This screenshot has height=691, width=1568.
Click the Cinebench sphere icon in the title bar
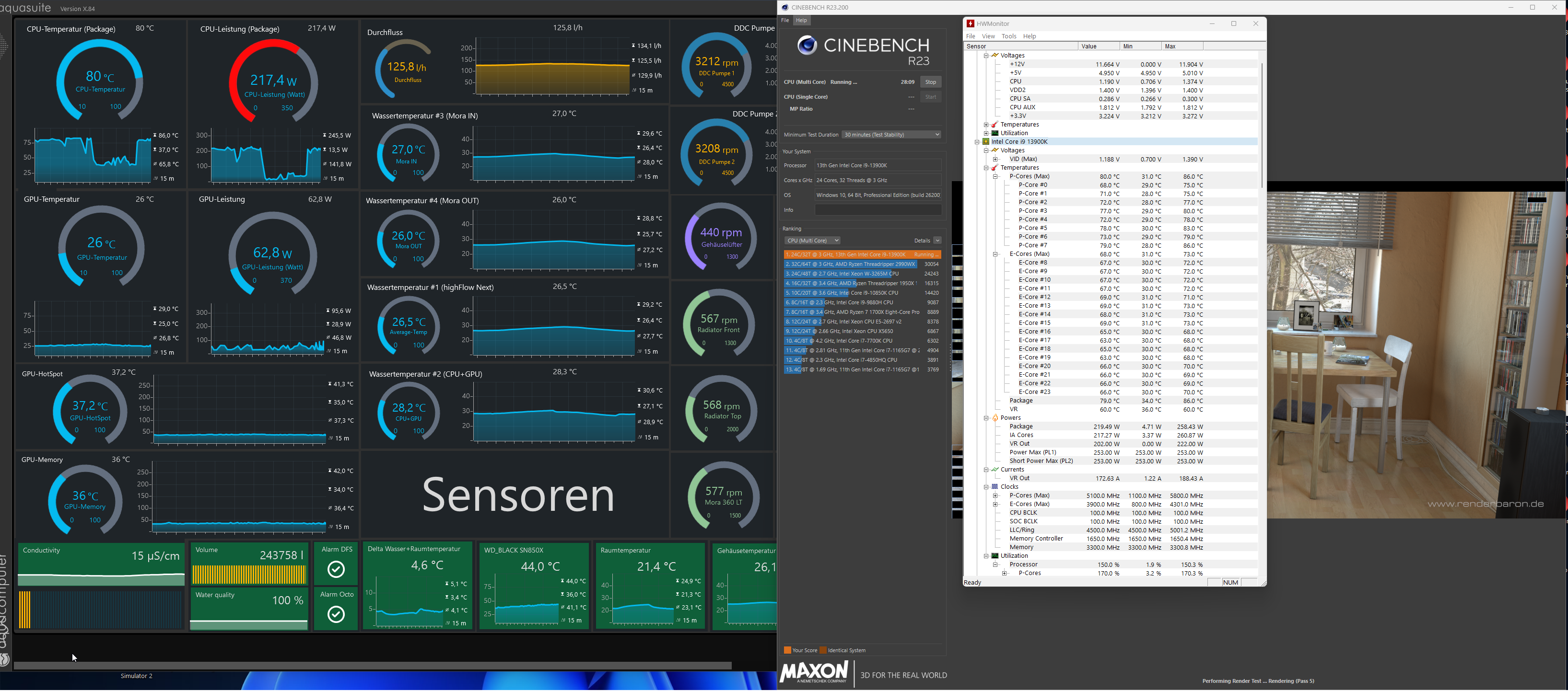point(785,7)
